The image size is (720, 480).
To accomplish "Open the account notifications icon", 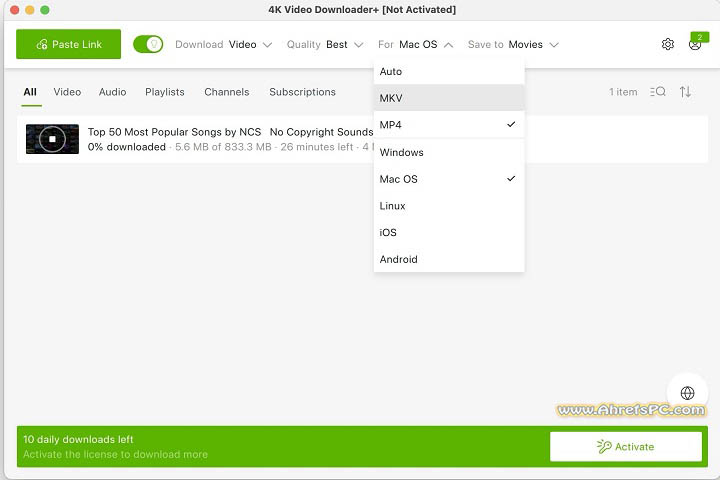I will coord(695,45).
